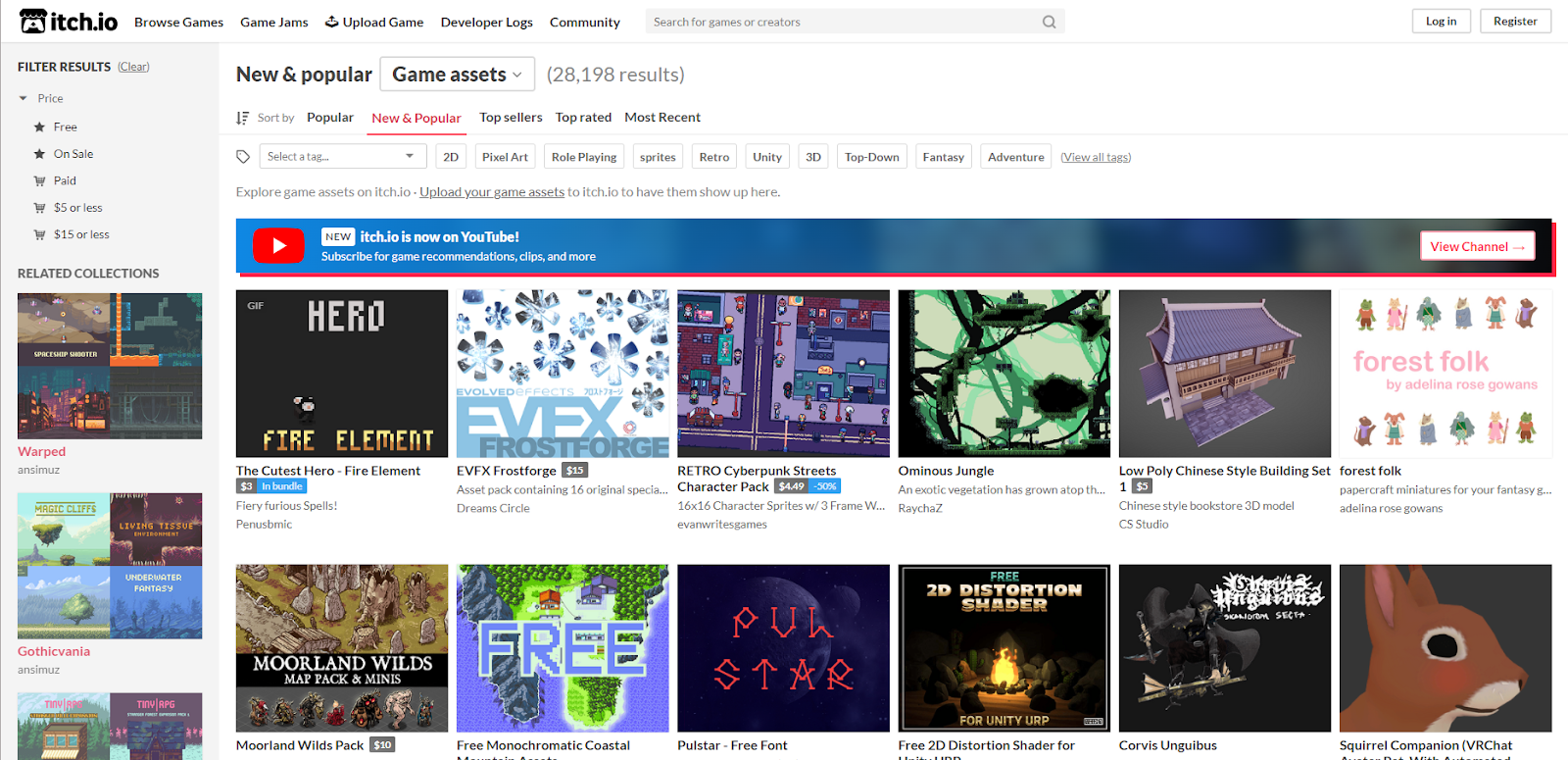Click the sort by icon

pyautogui.click(x=242, y=118)
